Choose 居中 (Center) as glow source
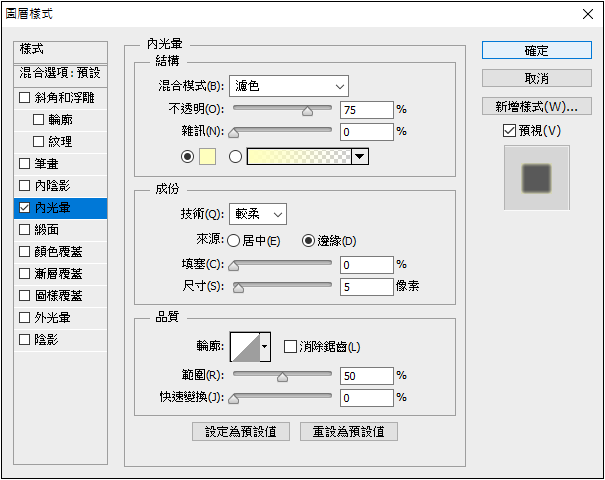605x480 pixels. tap(234, 240)
